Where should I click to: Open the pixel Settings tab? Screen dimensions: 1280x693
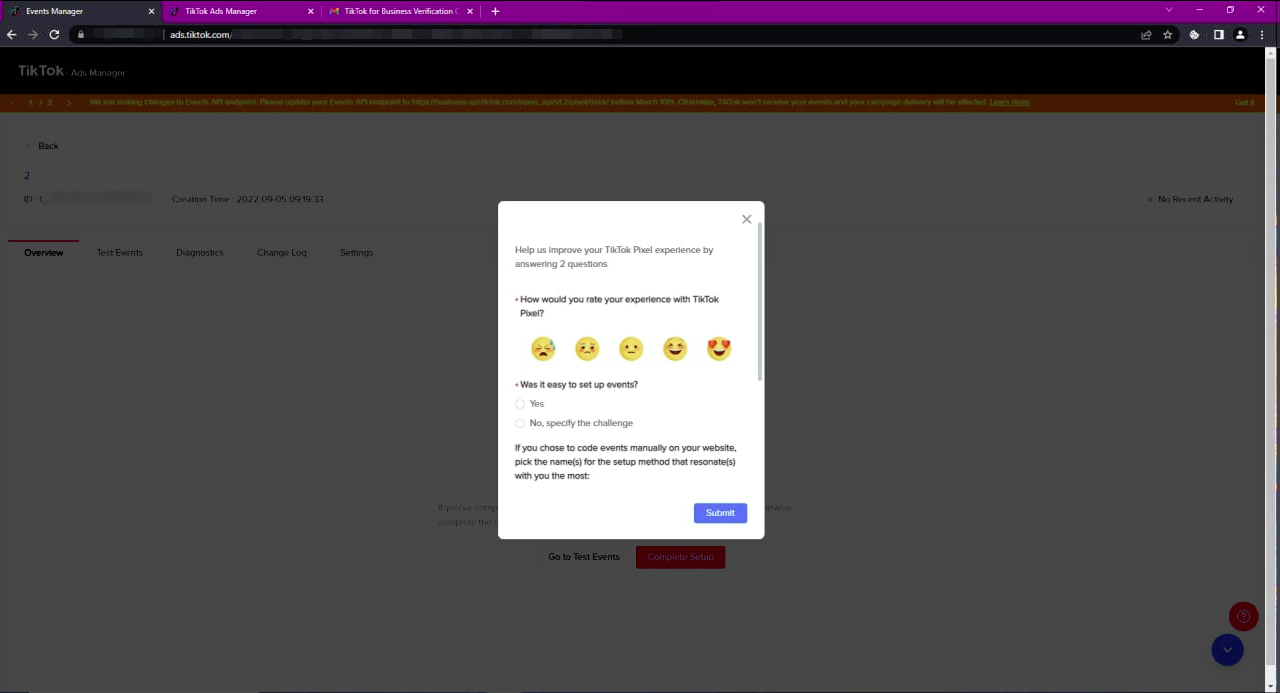click(356, 253)
